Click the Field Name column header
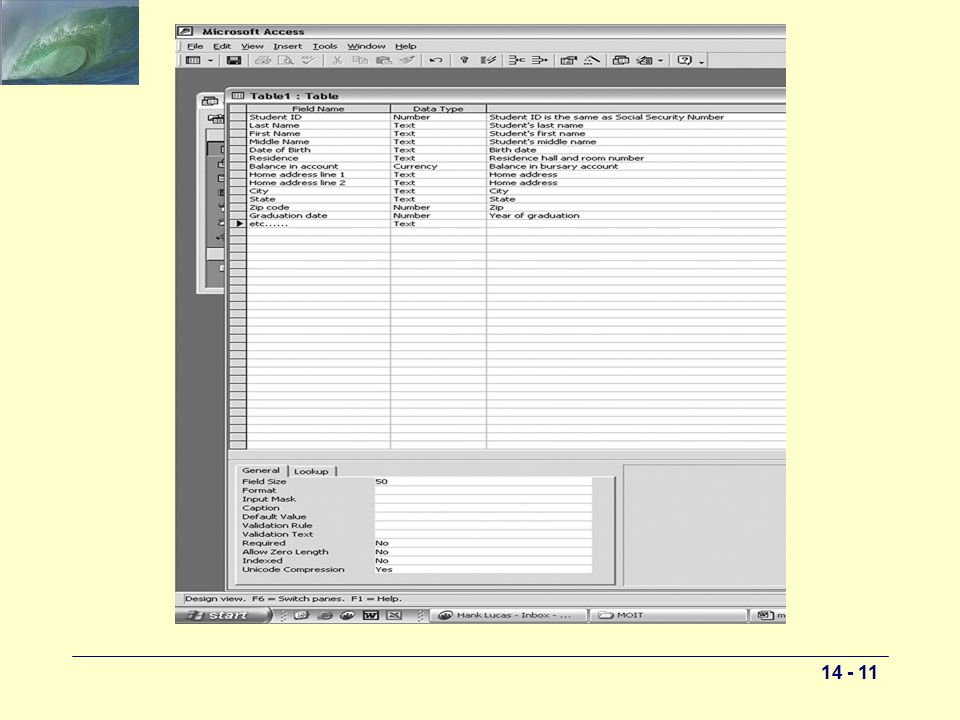 pos(318,108)
